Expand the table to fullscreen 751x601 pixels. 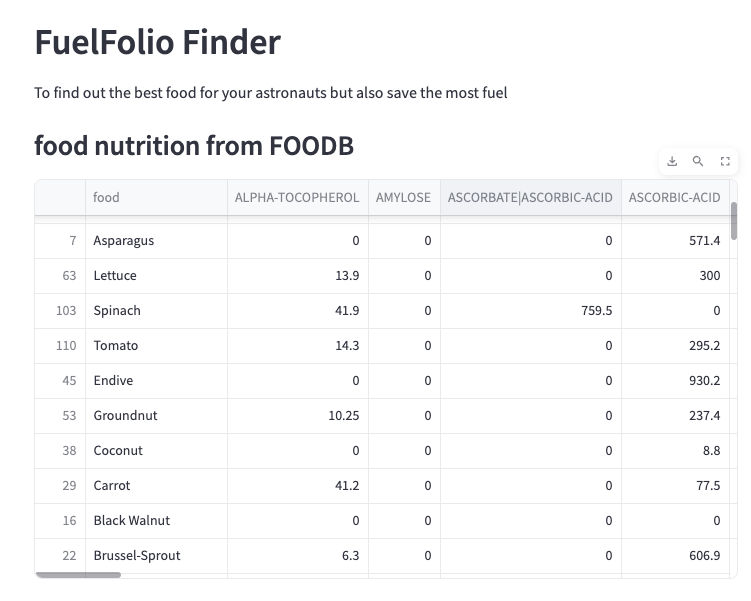click(725, 161)
